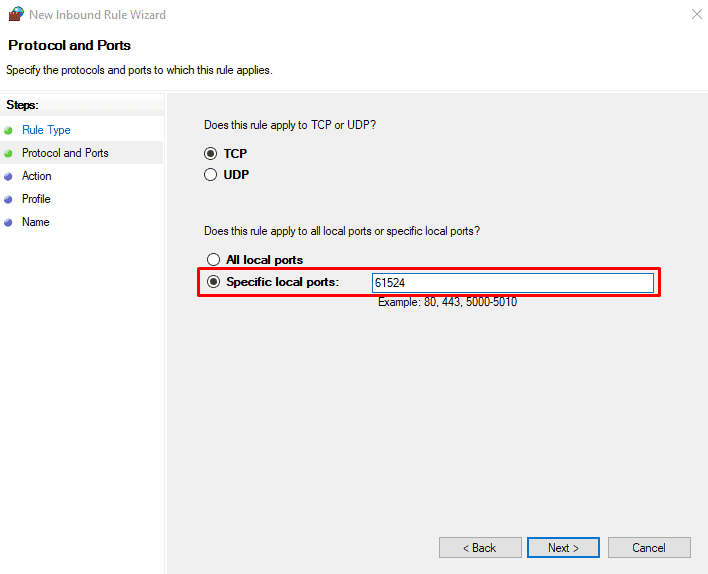708x574 pixels.
Task: Click the blue bullet beside Name
Action: [x=9, y=222]
